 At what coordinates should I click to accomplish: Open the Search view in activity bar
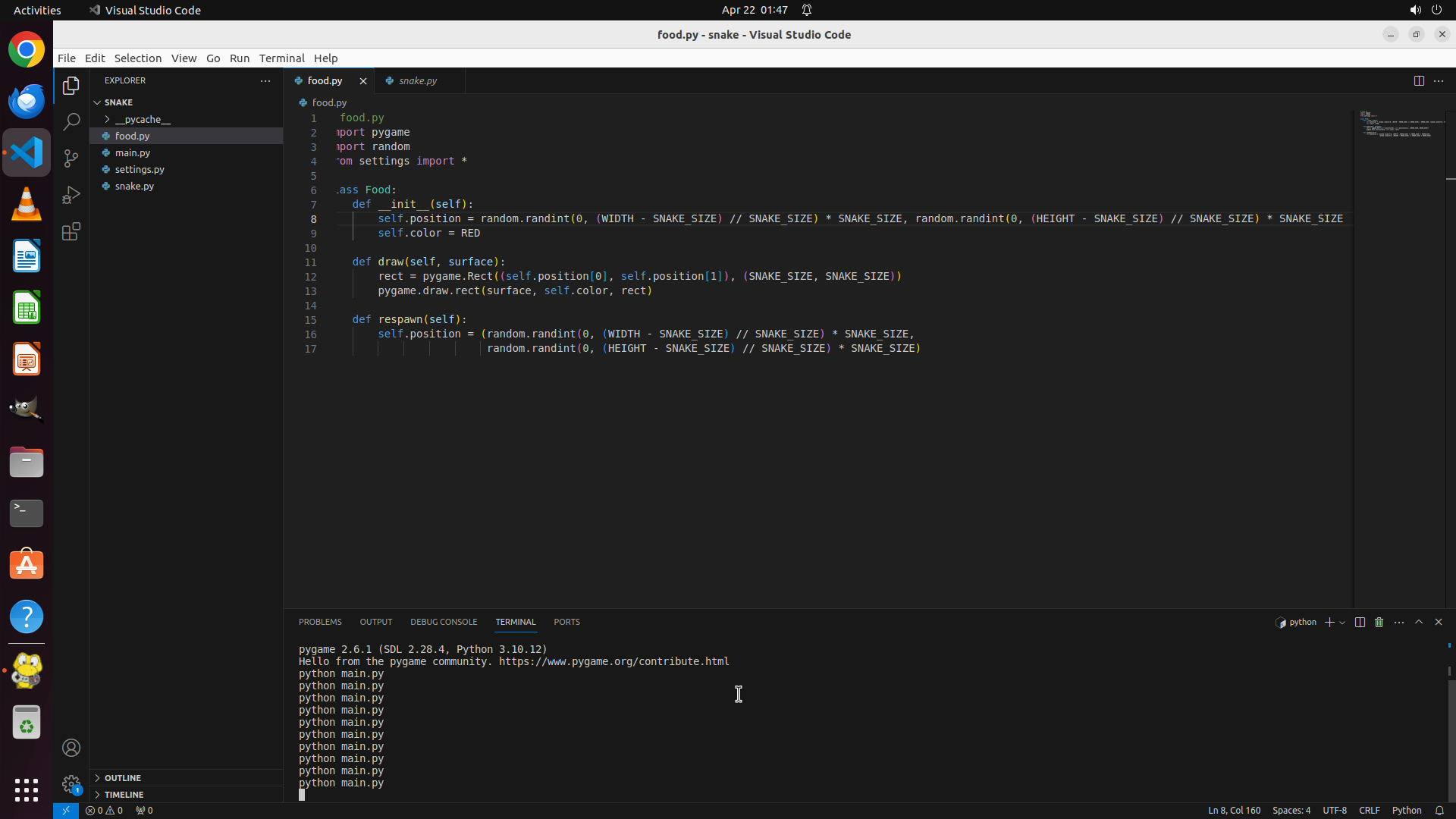[x=71, y=122]
